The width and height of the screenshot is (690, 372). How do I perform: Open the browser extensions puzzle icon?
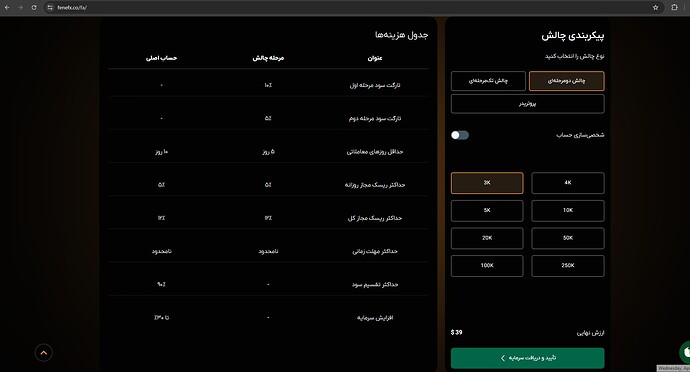[x=674, y=7]
